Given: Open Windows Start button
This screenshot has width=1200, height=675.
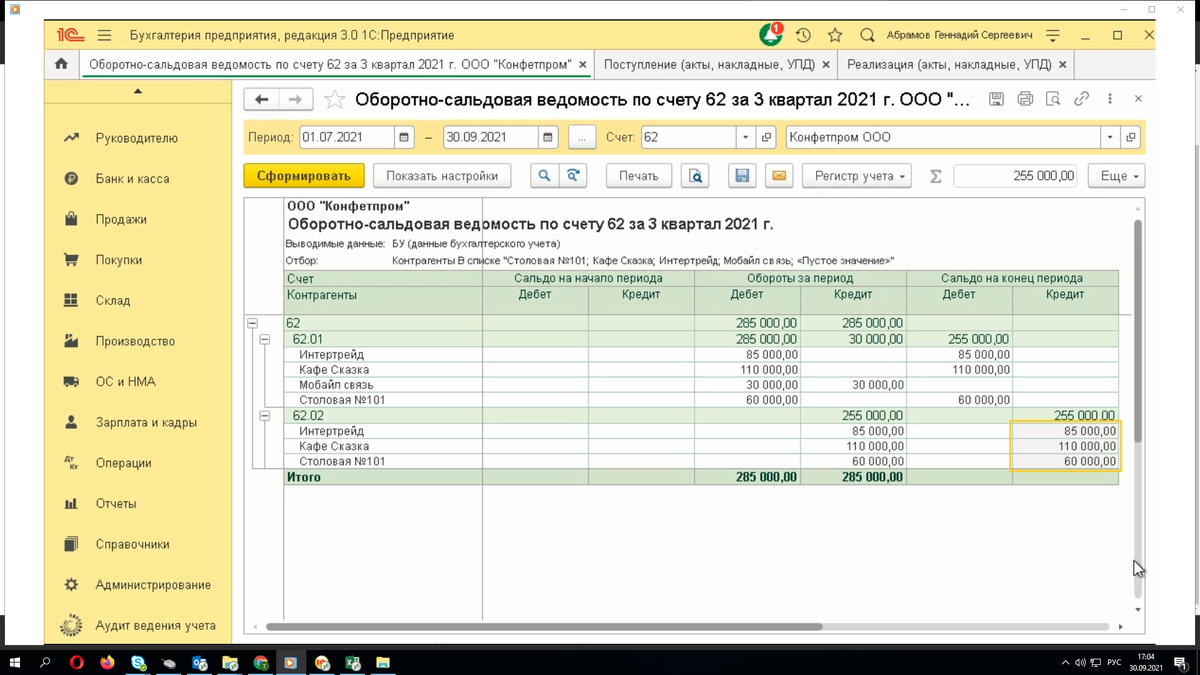Looking at the screenshot, I should click(x=15, y=662).
